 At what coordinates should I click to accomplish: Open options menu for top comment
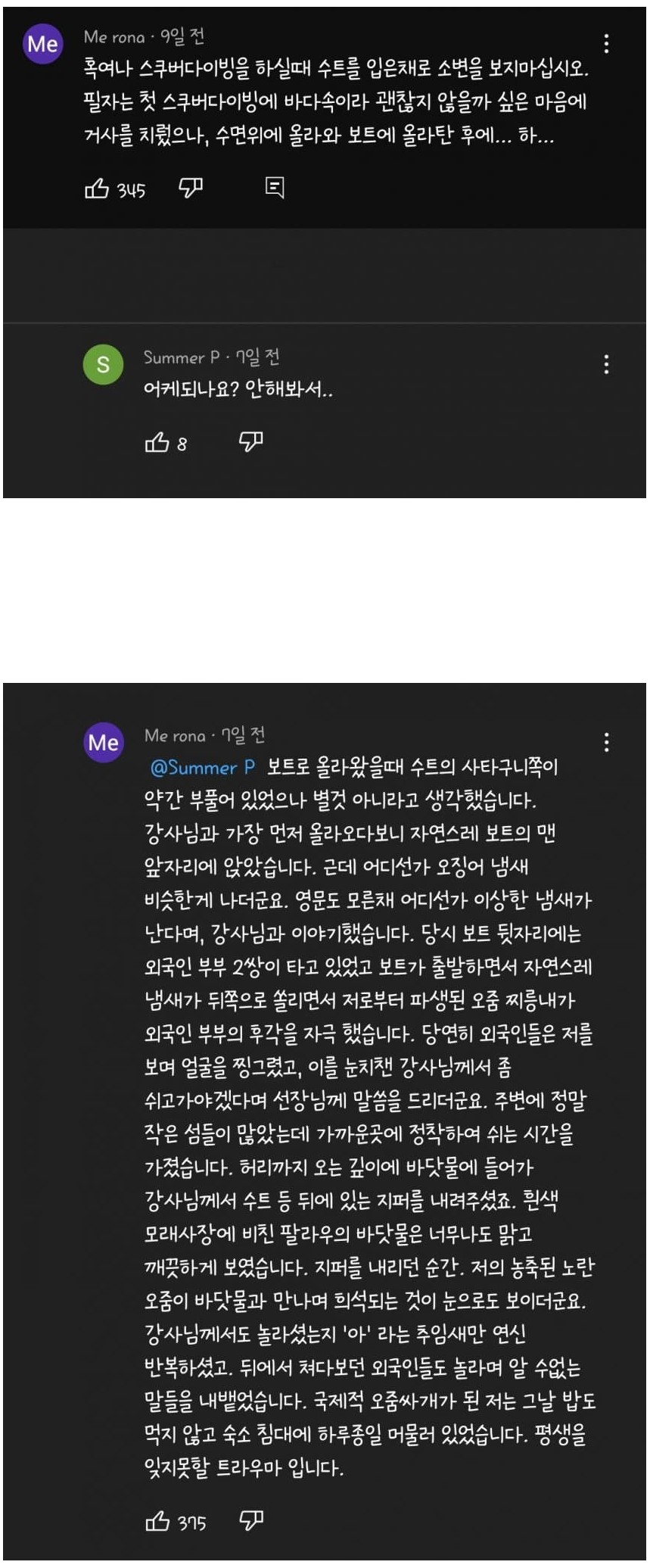(x=606, y=44)
